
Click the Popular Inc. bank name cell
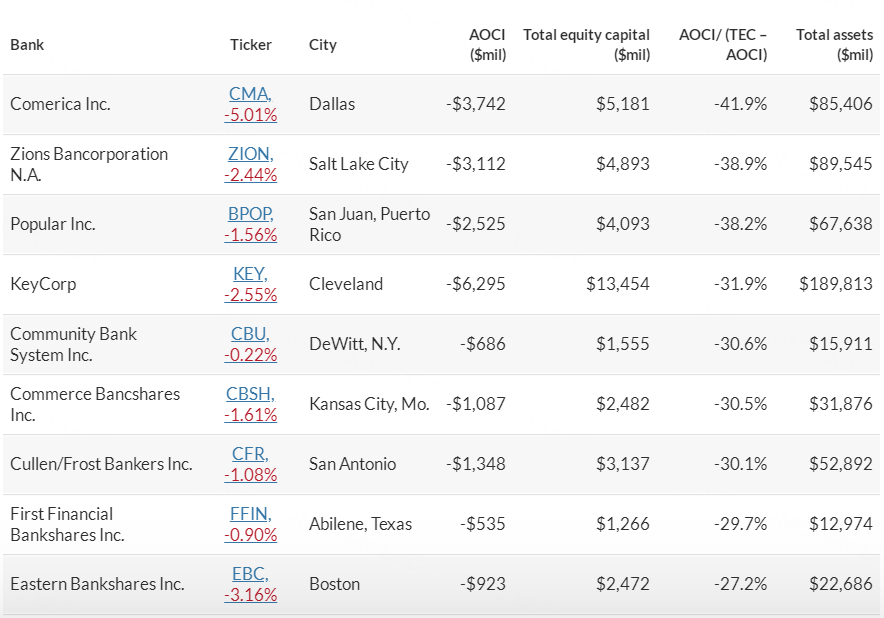tap(53, 224)
